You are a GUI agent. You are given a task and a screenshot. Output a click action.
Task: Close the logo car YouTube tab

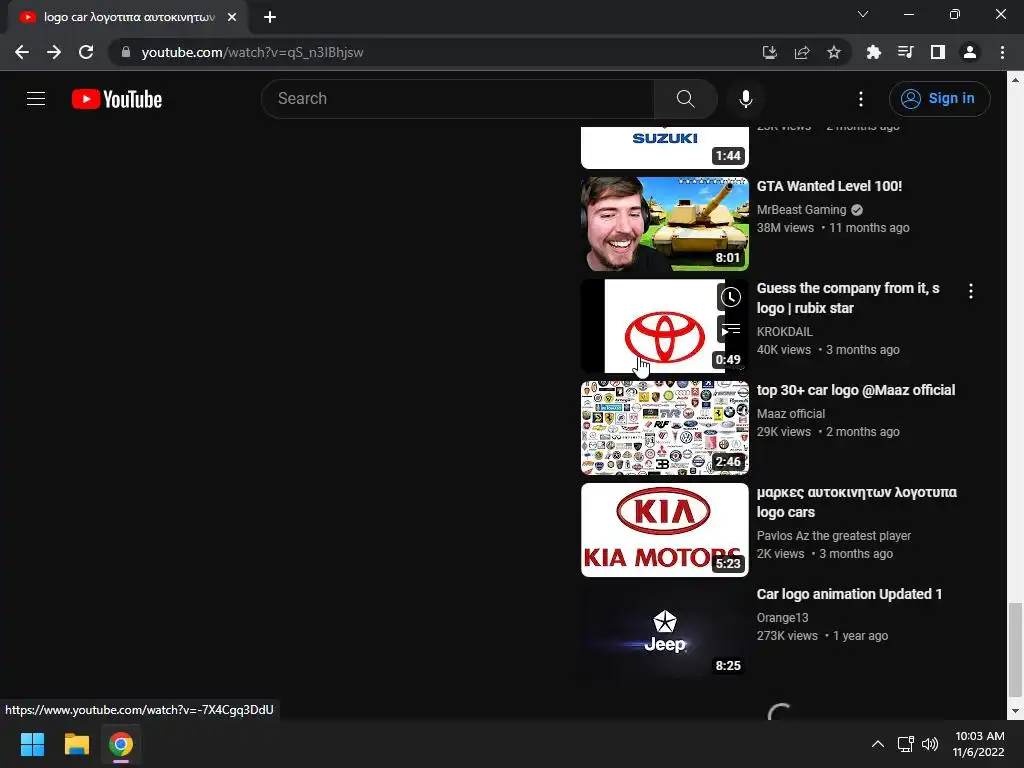point(232,17)
